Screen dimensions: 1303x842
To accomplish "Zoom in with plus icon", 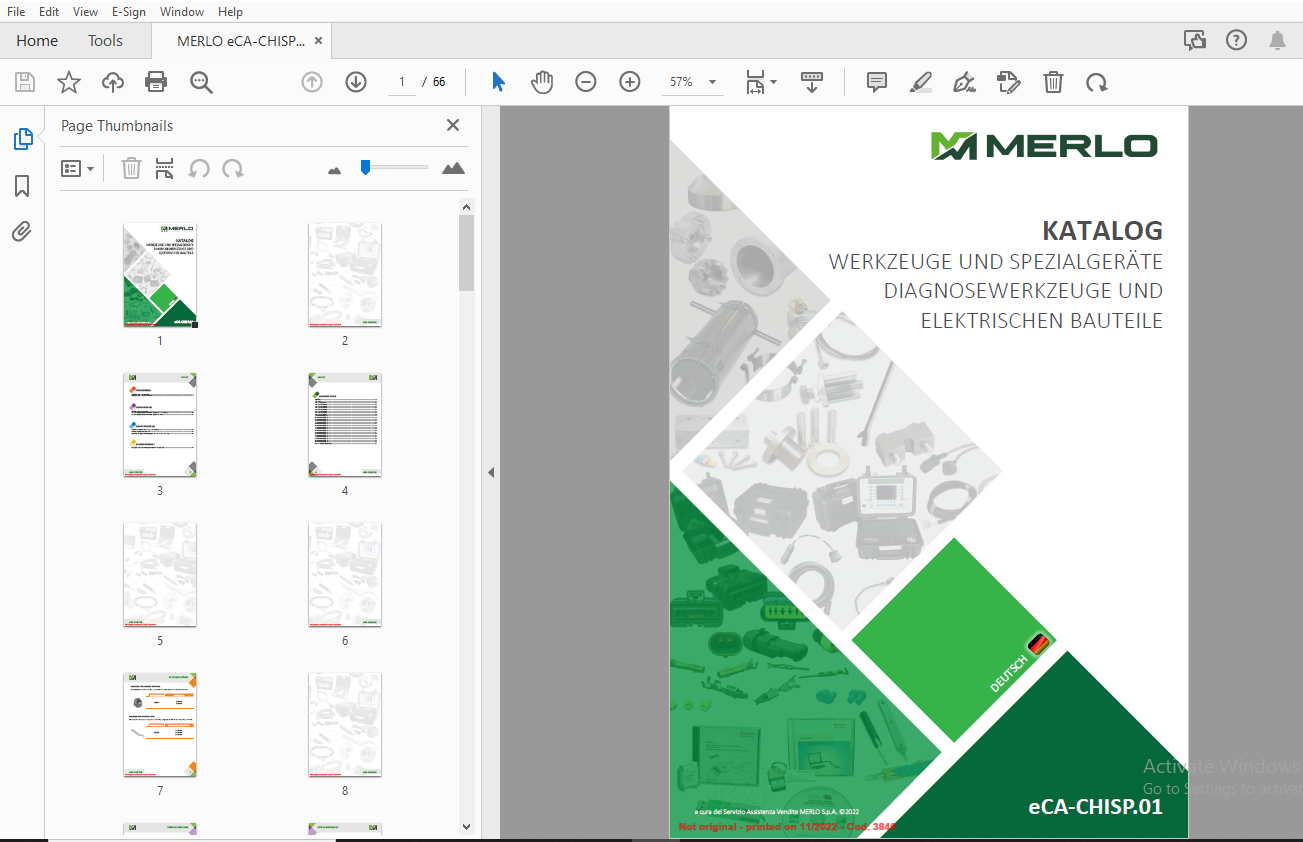I will tap(630, 82).
